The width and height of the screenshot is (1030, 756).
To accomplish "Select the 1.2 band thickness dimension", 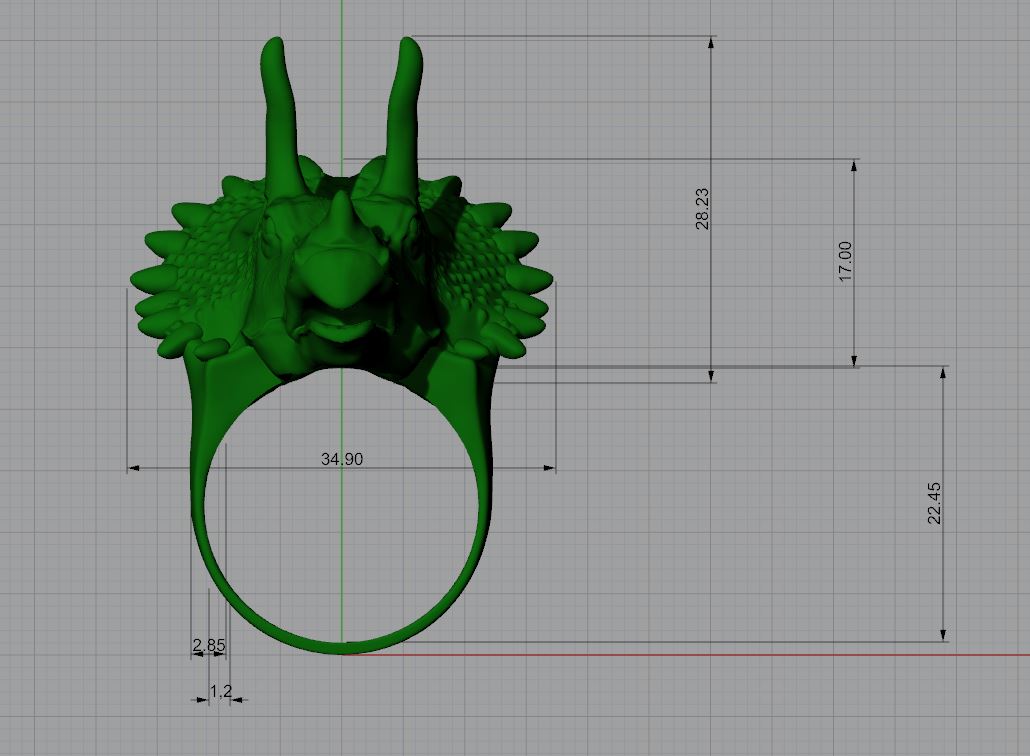I will (221, 691).
